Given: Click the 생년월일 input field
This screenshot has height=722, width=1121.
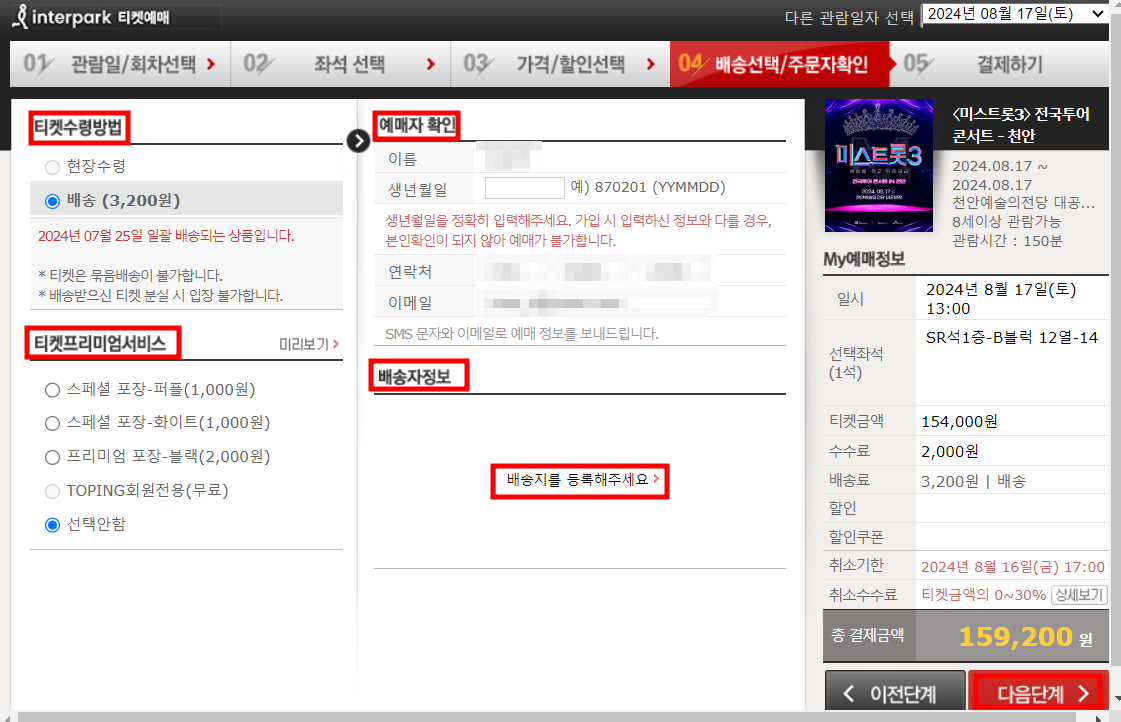Looking at the screenshot, I should [525, 188].
